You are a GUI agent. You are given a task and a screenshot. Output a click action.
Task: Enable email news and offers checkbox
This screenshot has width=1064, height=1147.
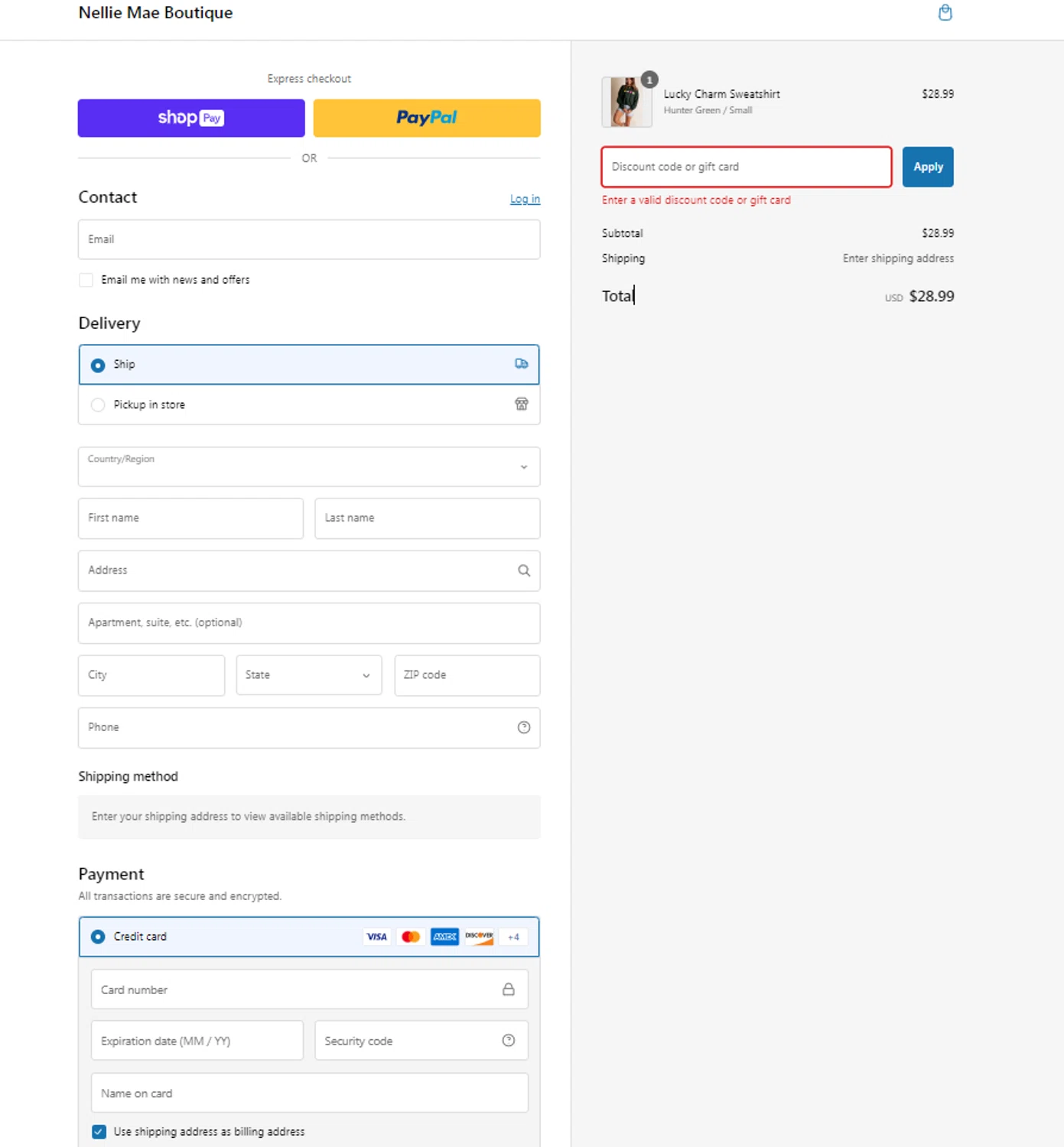(x=86, y=280)
